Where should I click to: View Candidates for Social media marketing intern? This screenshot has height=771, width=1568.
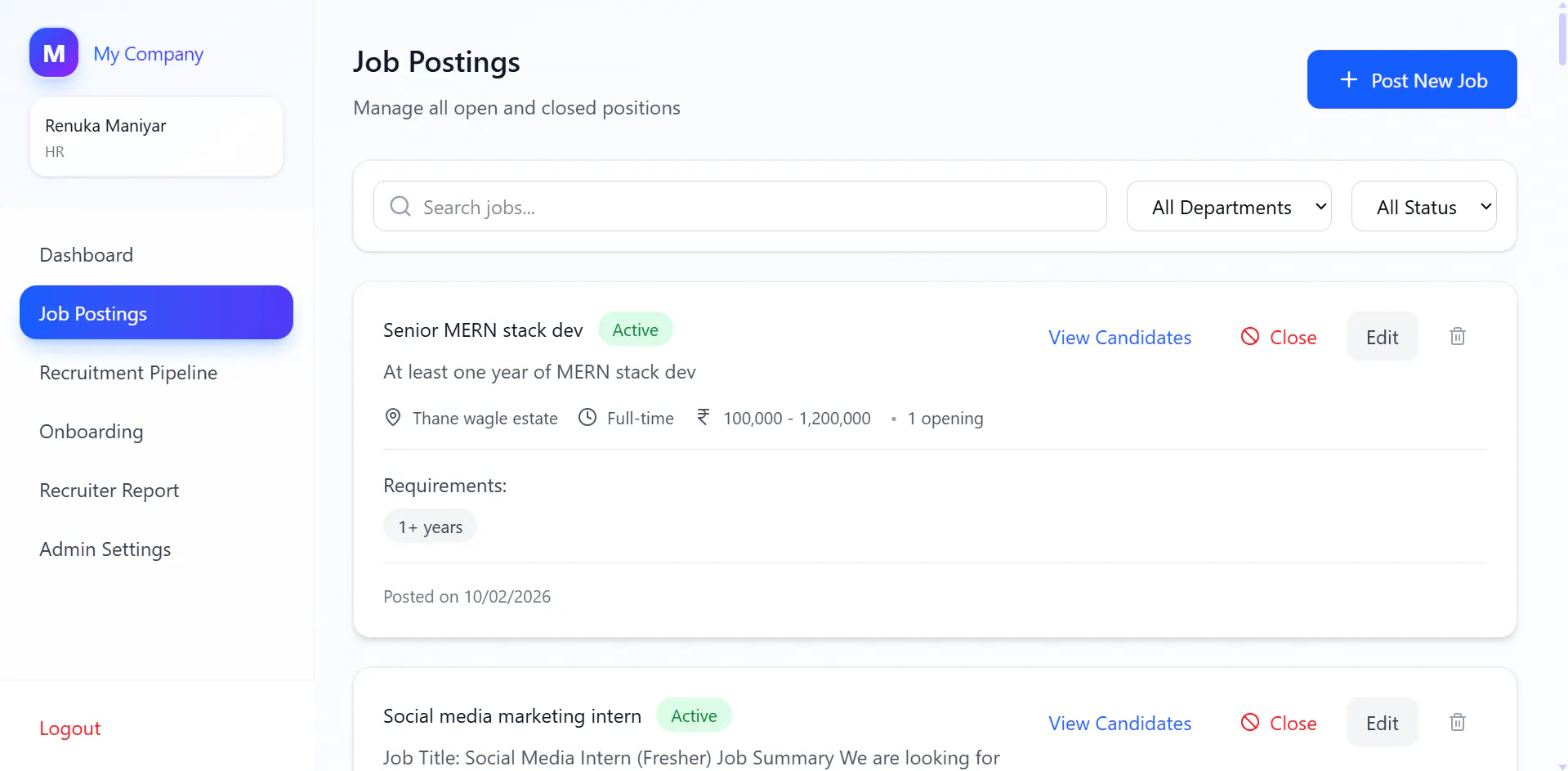1119,723
